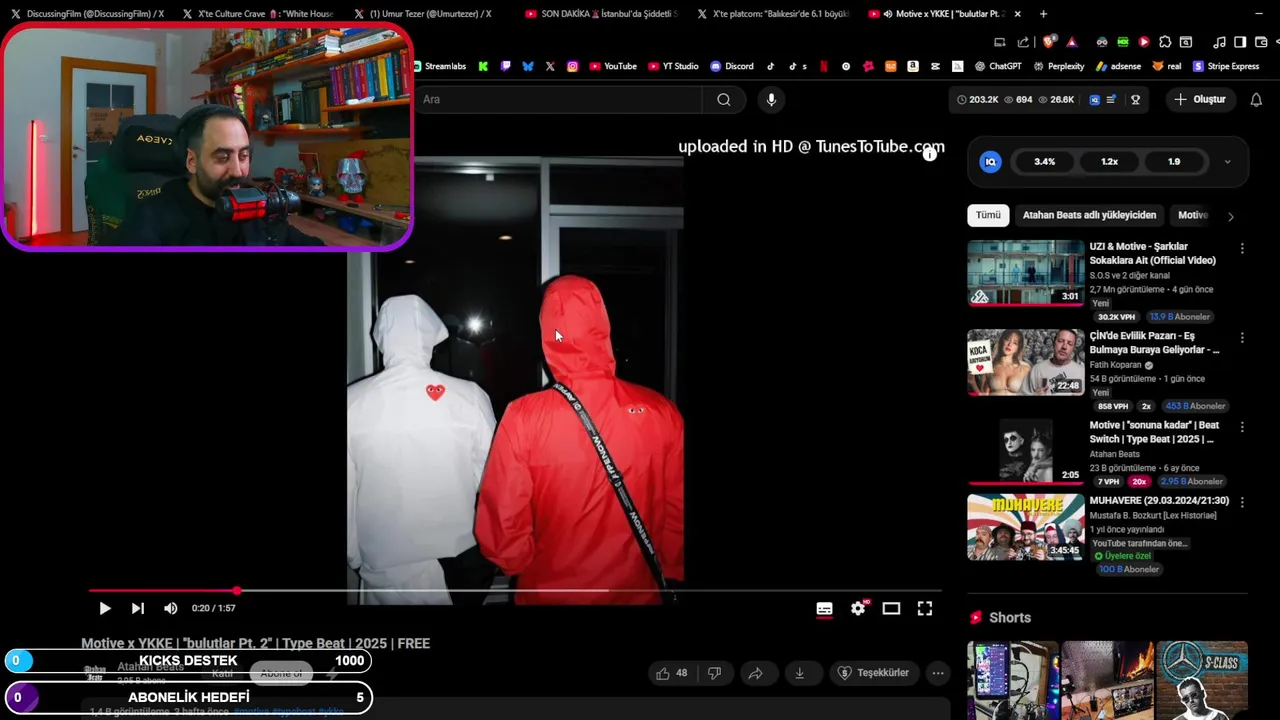Open options menu for UZI & Motive video

point(1242,248)
